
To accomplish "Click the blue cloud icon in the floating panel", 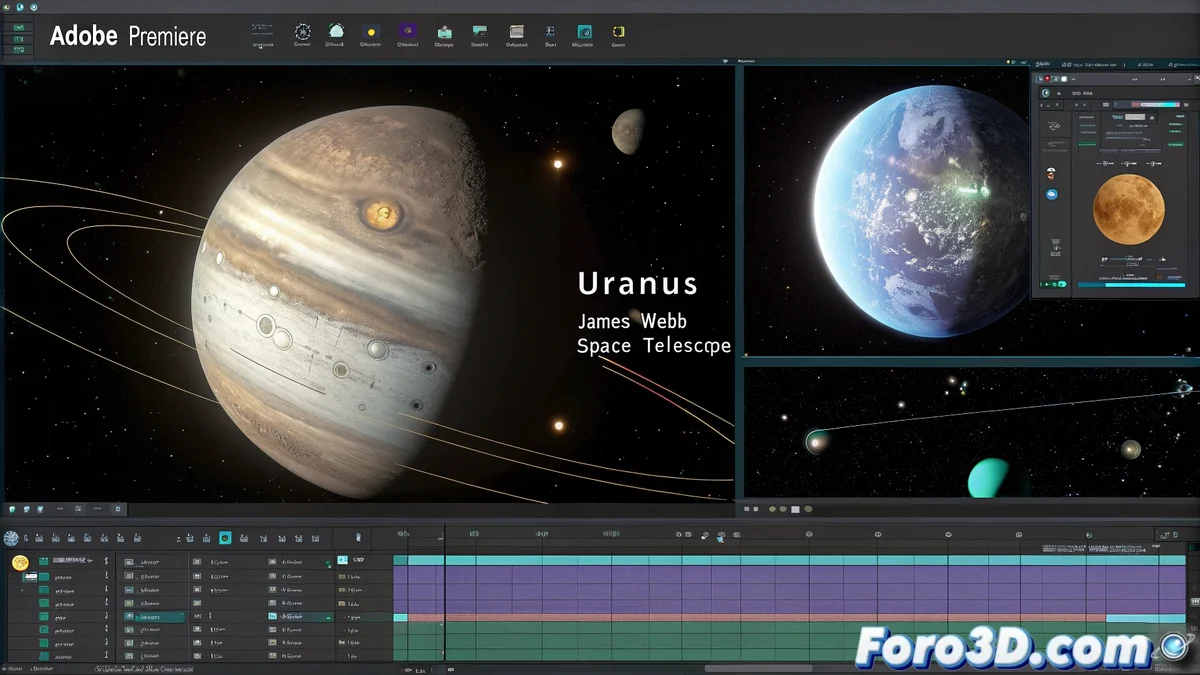I will [1052, 195].
